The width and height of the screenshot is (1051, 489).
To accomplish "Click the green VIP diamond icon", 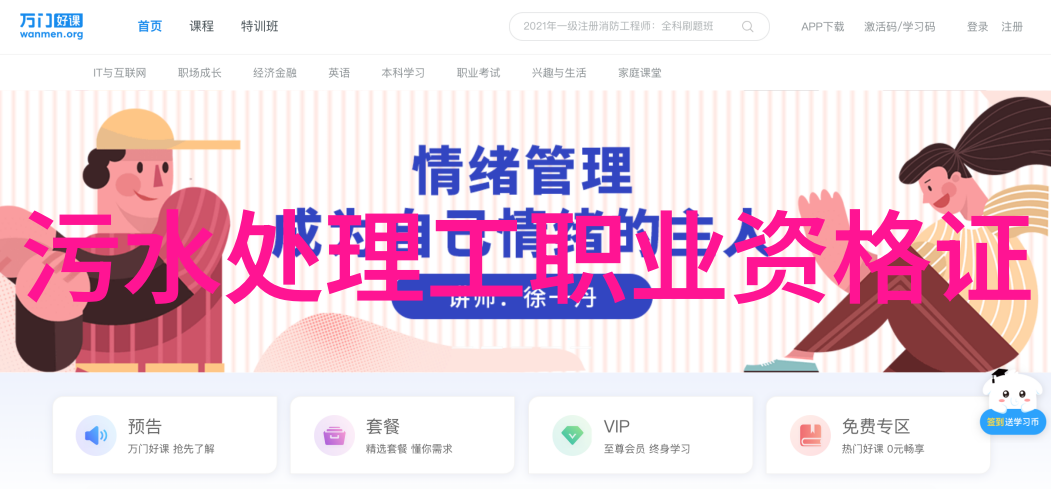I will coord(572,435).
